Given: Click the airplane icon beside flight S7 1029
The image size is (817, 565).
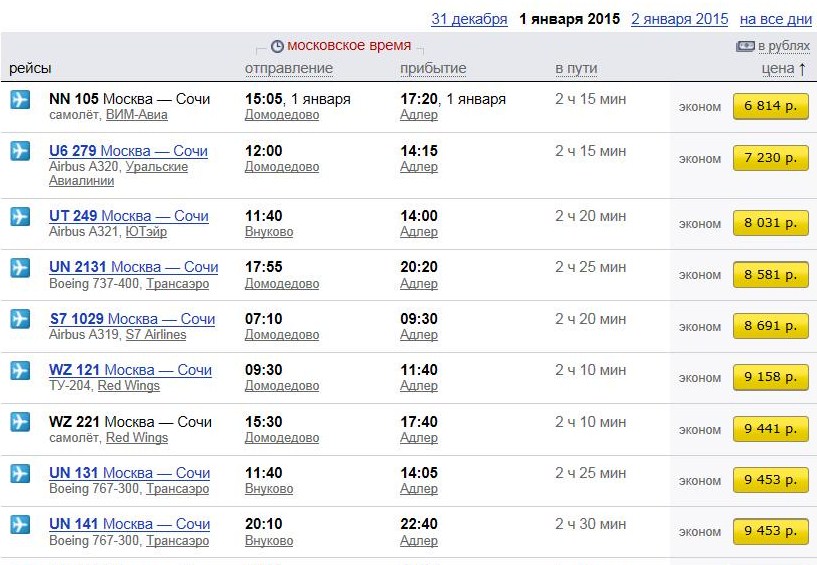Looking at the screenshot, I should [20, 319].
